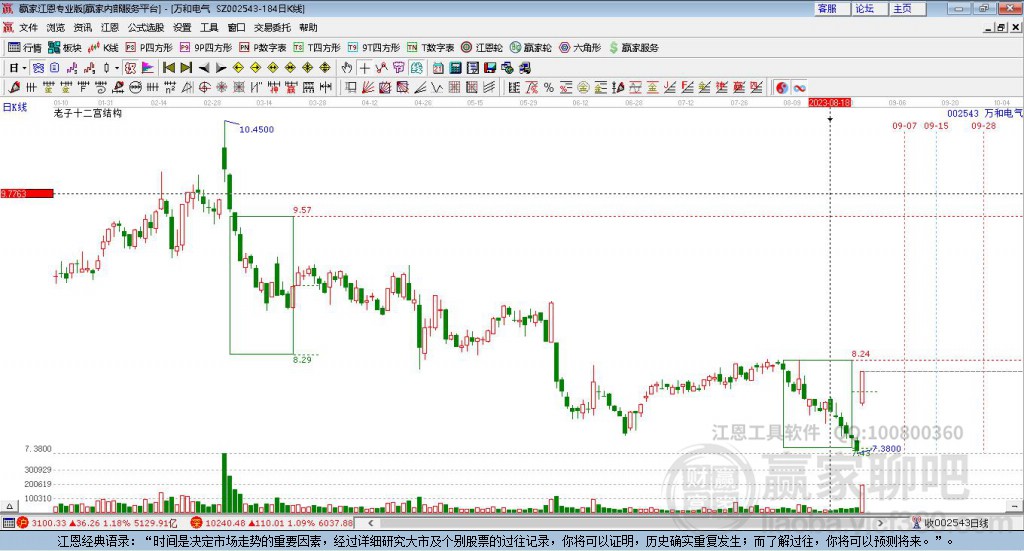Open the 公式选股 menu
Viewport: 1024px width, 551px height.
point(146,27)
